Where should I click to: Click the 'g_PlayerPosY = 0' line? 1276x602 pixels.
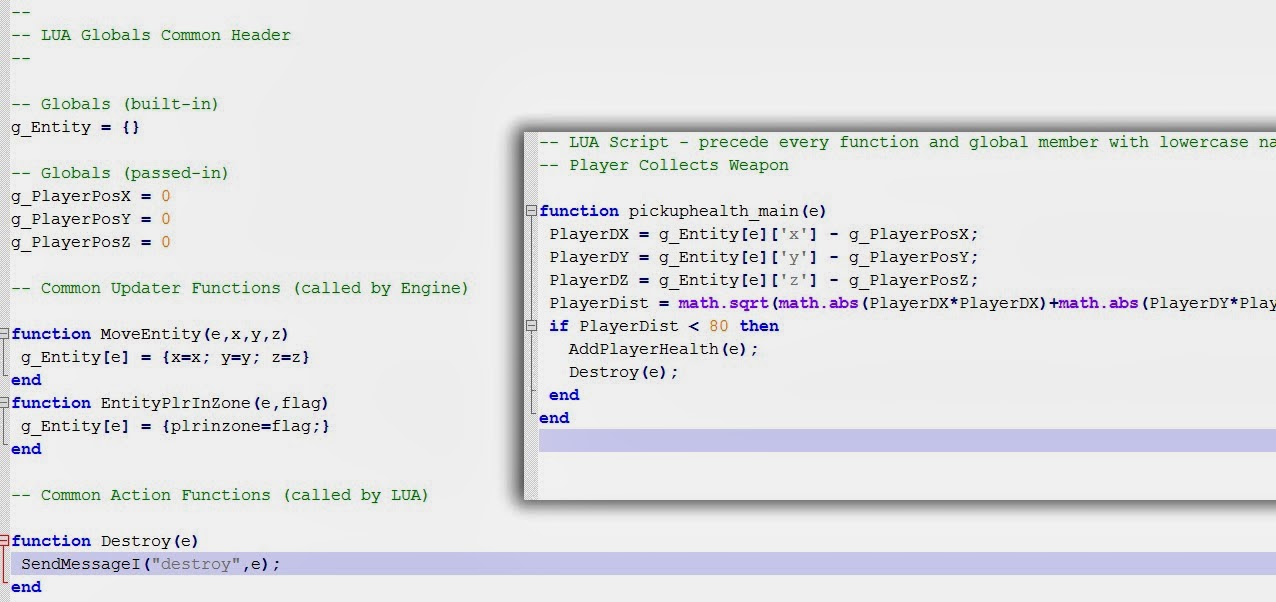91,219
